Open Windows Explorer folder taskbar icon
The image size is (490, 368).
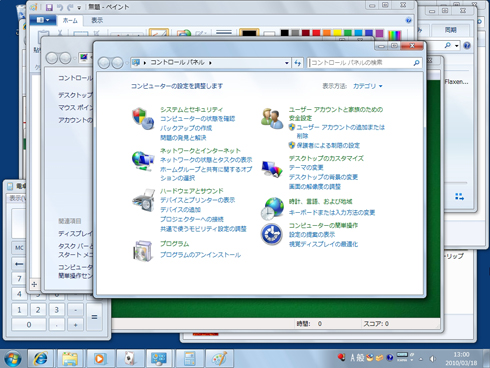tap(70, 359)
